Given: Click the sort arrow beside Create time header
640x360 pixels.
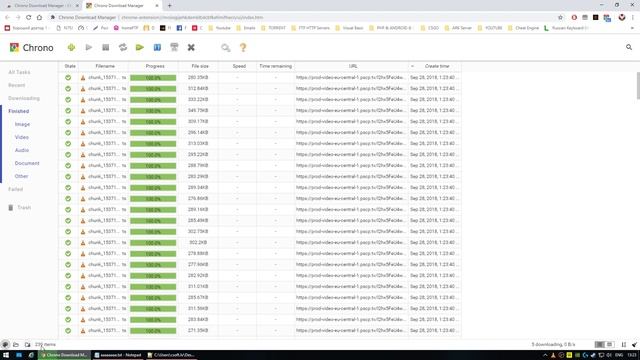Looking at the screenshot, I should (412, 66).
